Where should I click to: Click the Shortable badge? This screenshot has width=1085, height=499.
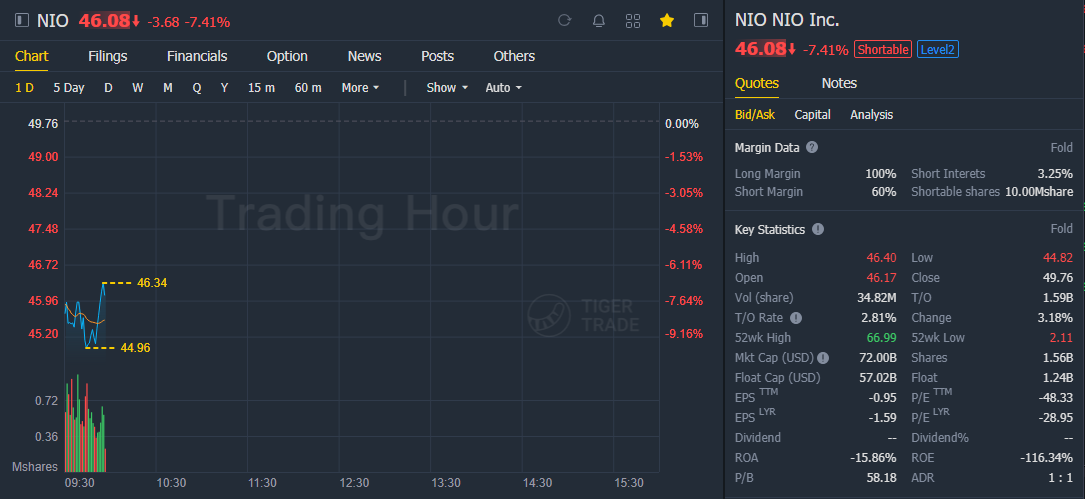click(x=883, y=49)
